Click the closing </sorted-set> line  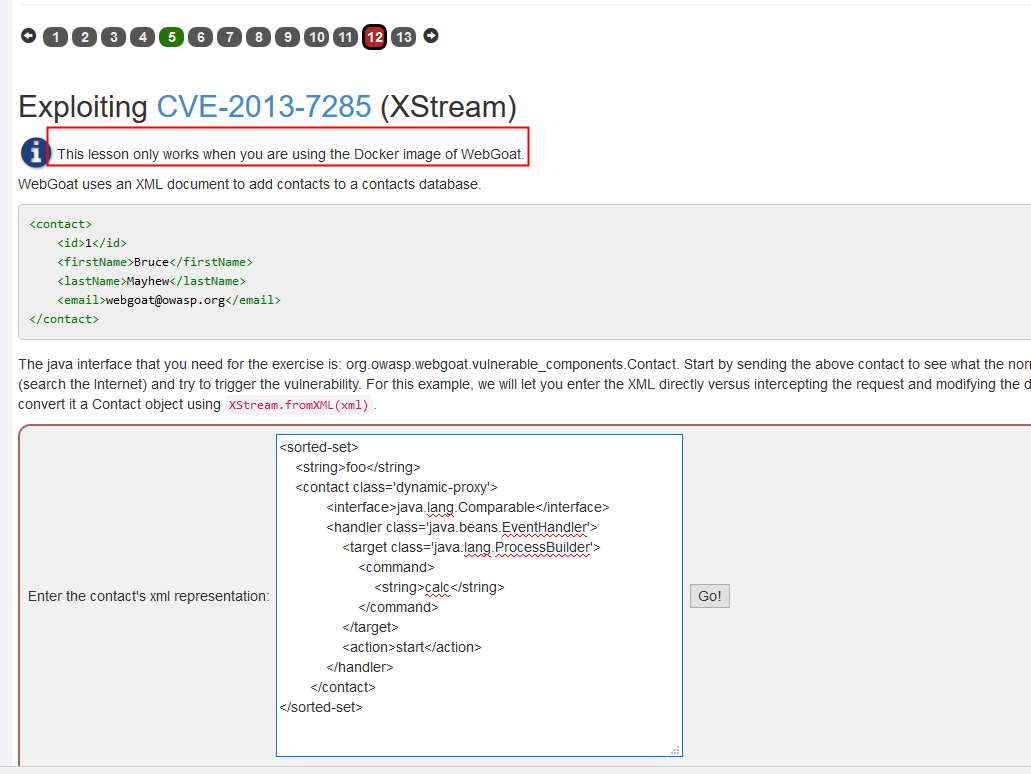tap(321, 707)
